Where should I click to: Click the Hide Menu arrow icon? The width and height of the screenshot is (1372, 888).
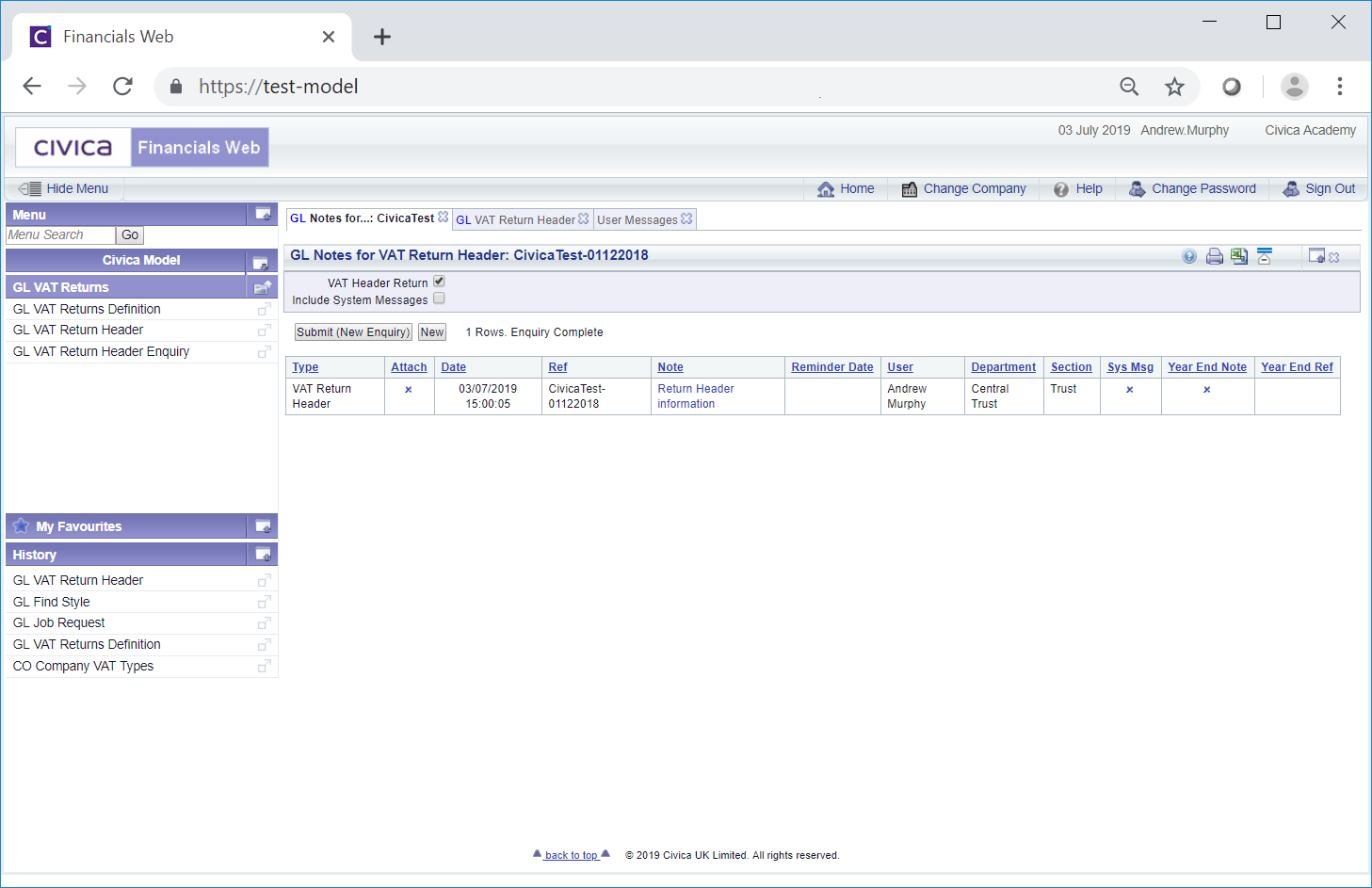[x=30, y=188]
